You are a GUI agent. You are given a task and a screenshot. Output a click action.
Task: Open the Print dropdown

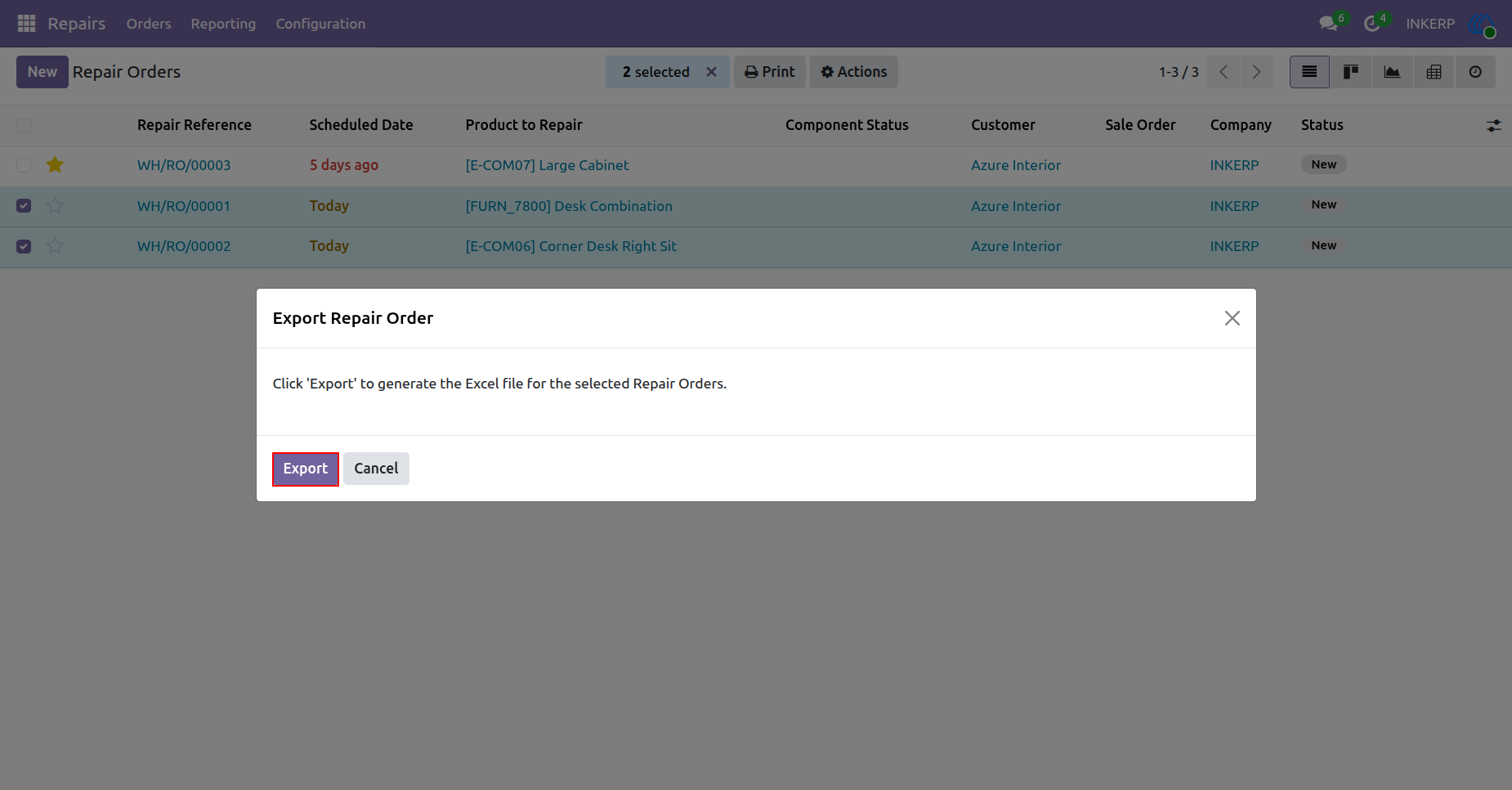tap(770, 72)
